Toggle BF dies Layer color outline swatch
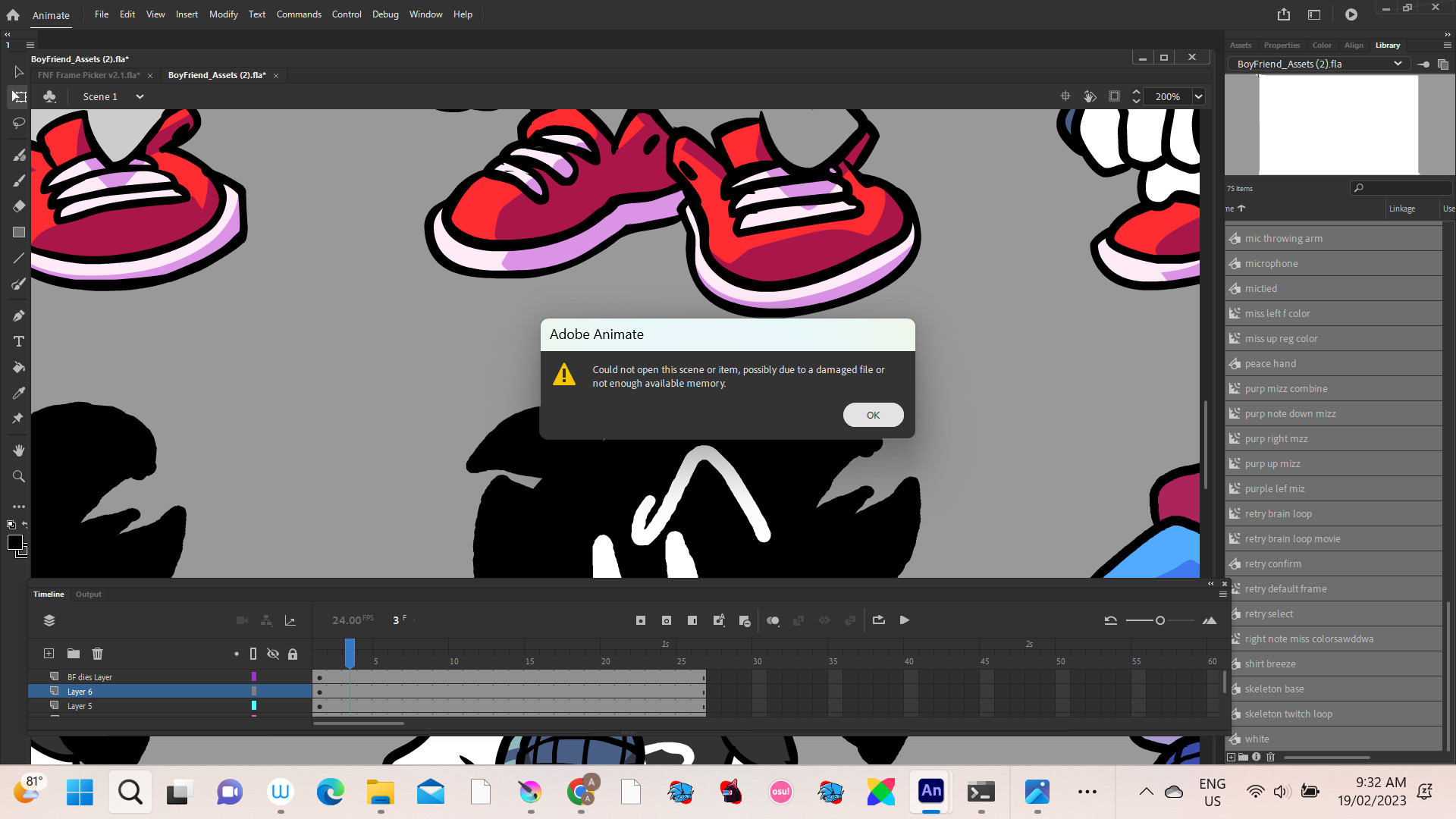This screenshot has height=819, width=1456. [254, 676]
